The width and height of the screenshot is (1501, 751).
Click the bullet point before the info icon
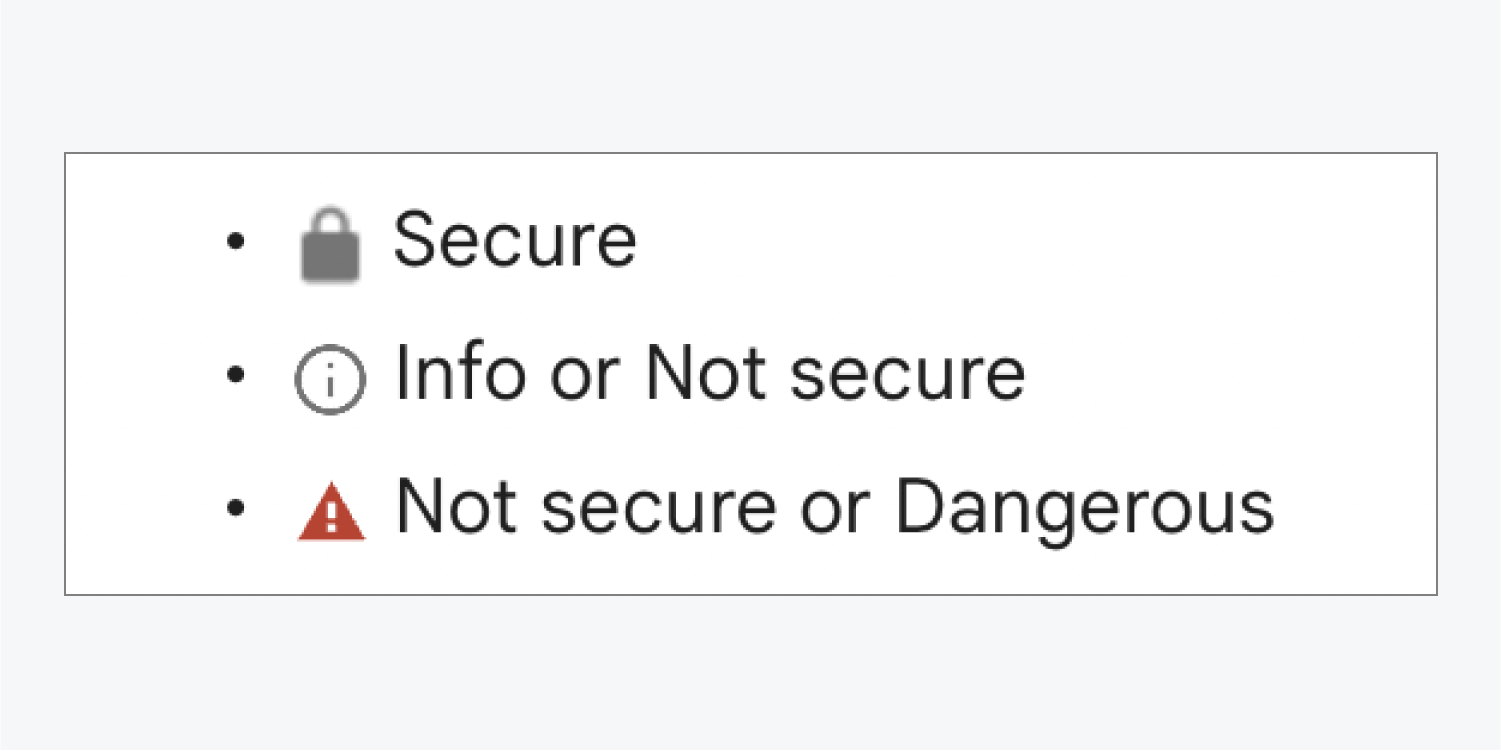pyautogui.click(x=236, y=375)
